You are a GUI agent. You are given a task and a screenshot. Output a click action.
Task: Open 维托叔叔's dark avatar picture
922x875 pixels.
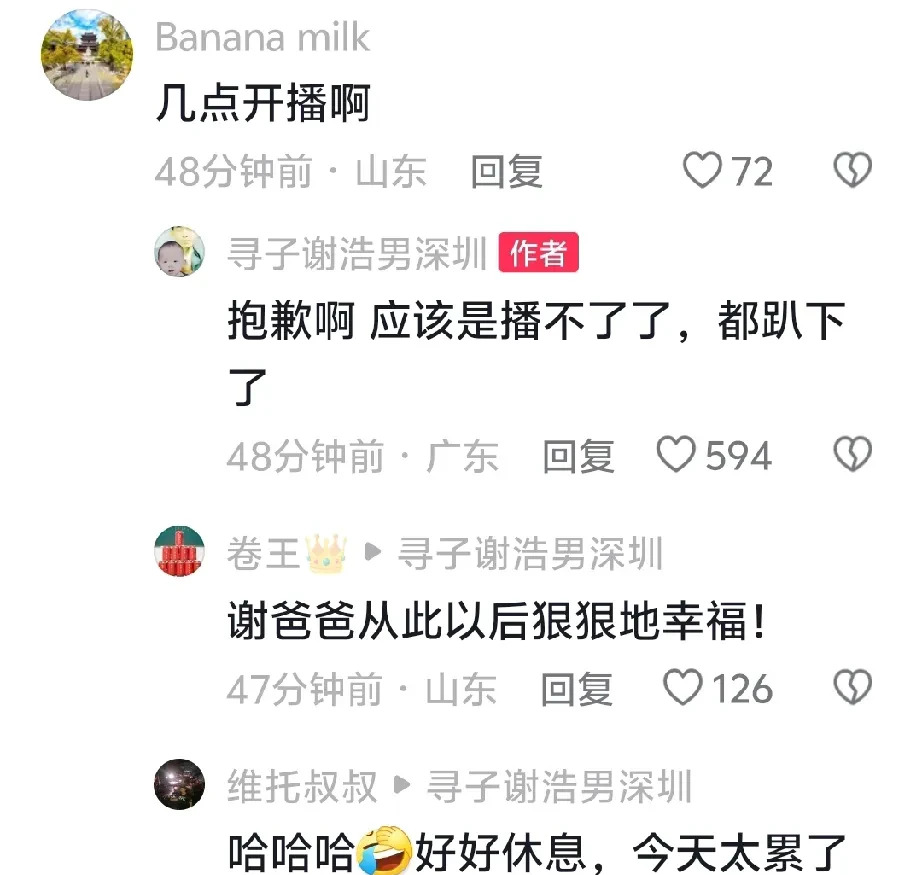pos(179,784)
